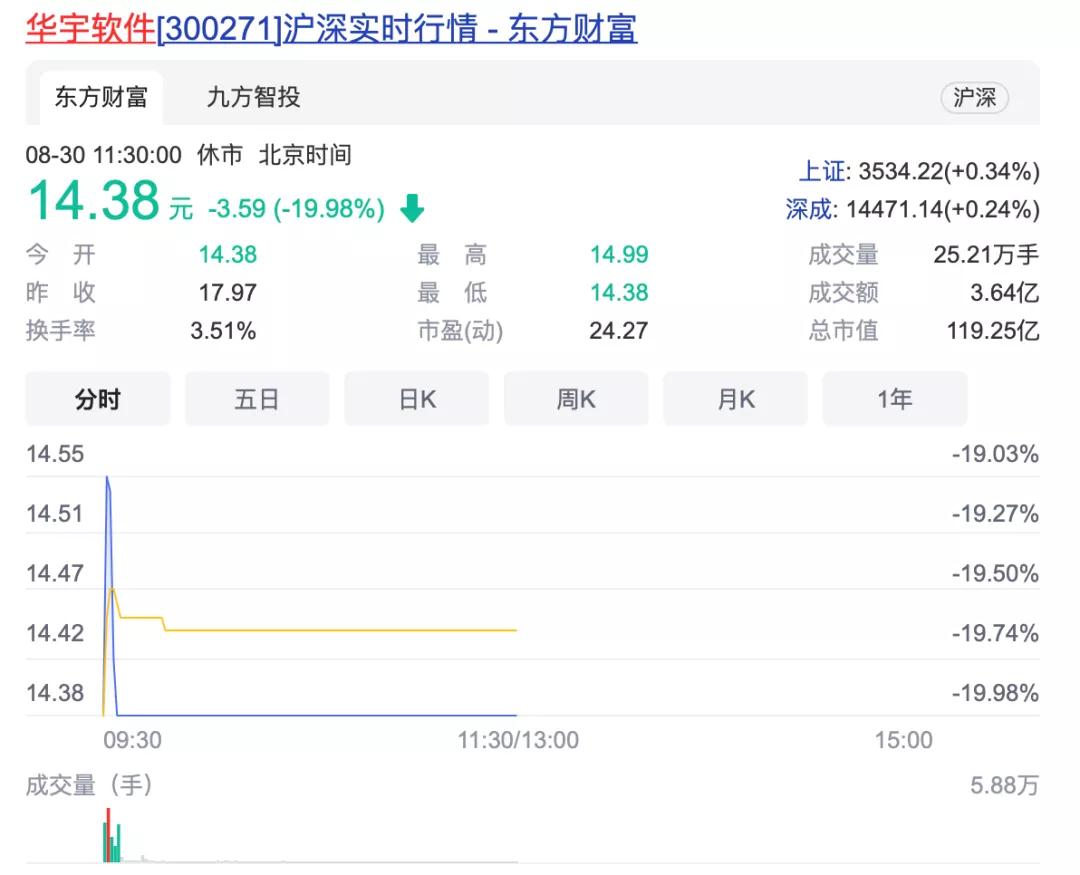The width and height of the screenshot is (1080, 875).
Task: Click the current price 14.38 元
Action: [110, 200]
